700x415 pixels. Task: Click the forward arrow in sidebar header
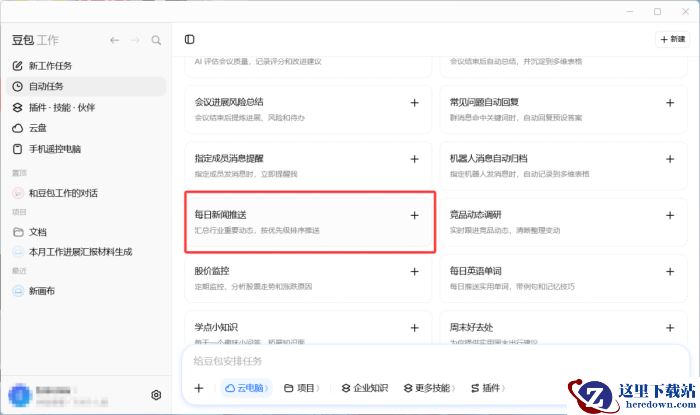pos(135,40)
